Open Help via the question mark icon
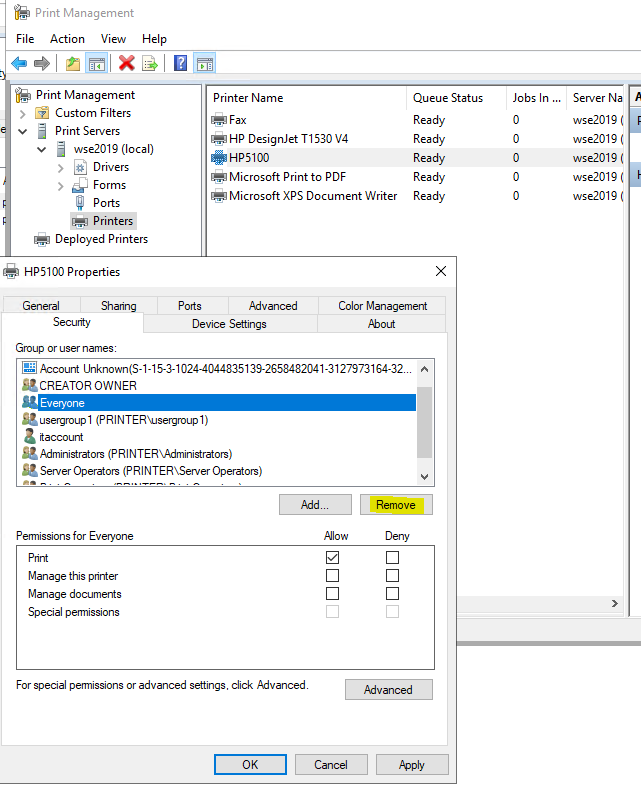 tap(180, 63)
